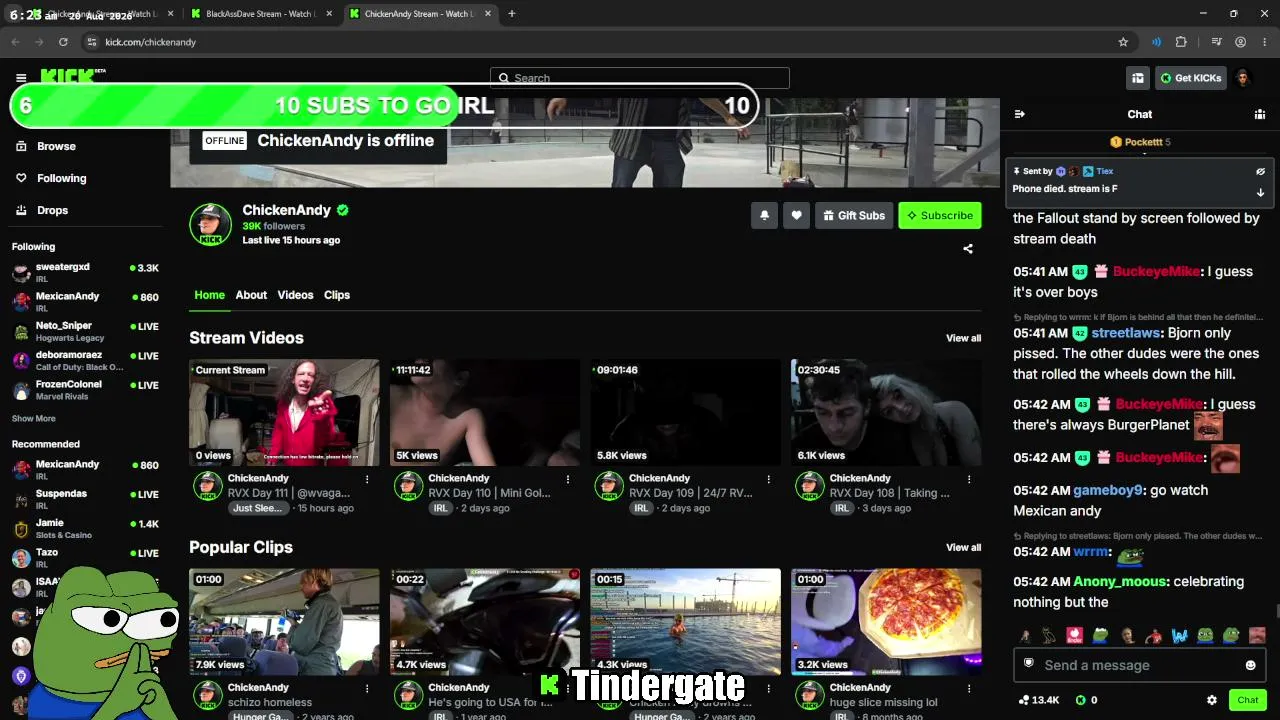1280x720 pixels.
Task: Open the 11:11:42 video thumbnail
Action: (x=485, y=412)
